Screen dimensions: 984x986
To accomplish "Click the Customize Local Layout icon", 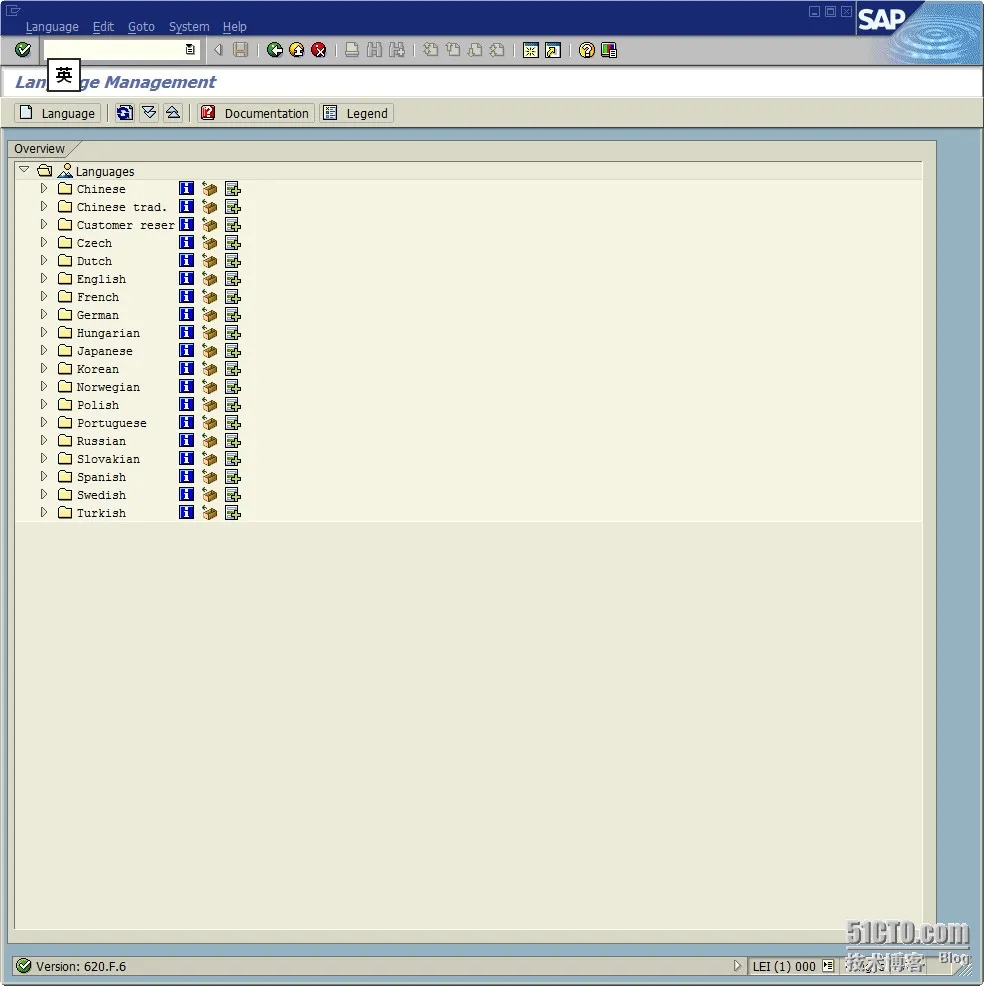I will point(609,50).
